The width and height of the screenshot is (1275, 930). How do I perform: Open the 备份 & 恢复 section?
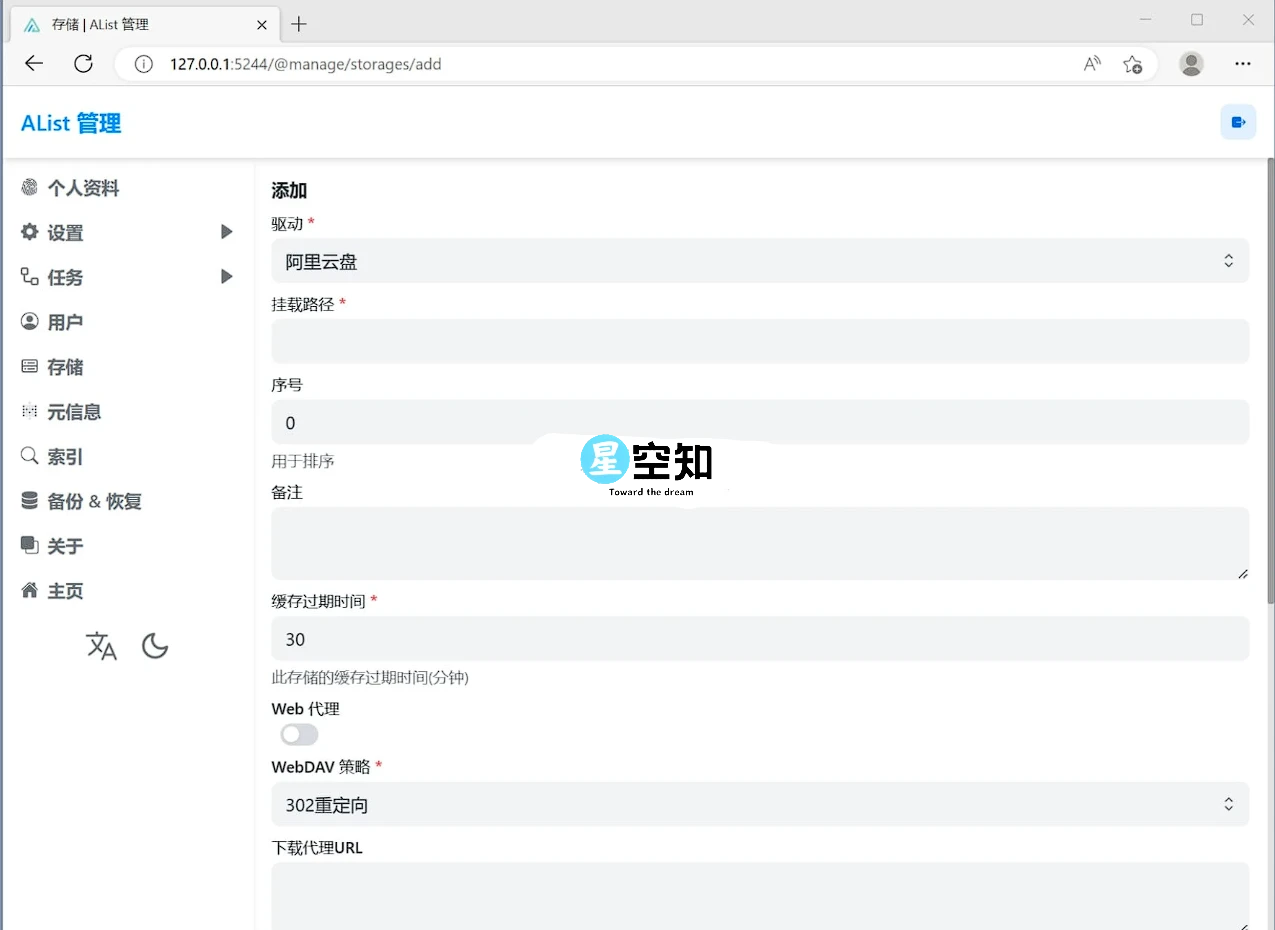(x=93, y=501)
